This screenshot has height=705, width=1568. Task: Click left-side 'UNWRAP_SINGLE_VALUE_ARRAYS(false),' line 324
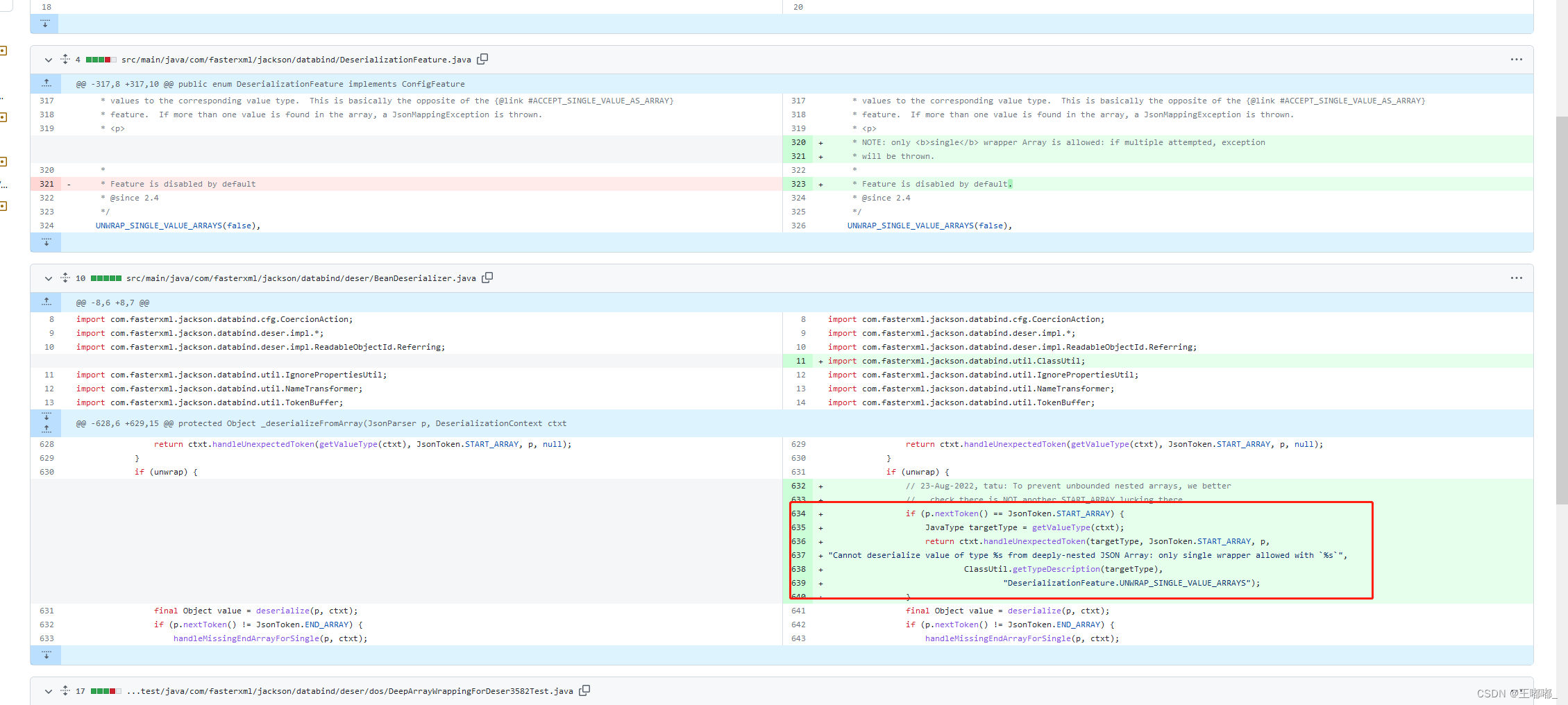[178, 226]
